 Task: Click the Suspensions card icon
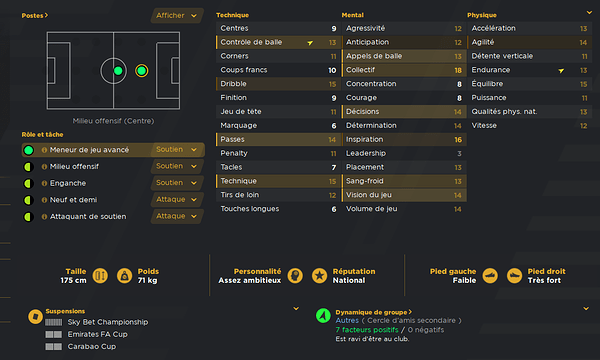pos(35,316)
